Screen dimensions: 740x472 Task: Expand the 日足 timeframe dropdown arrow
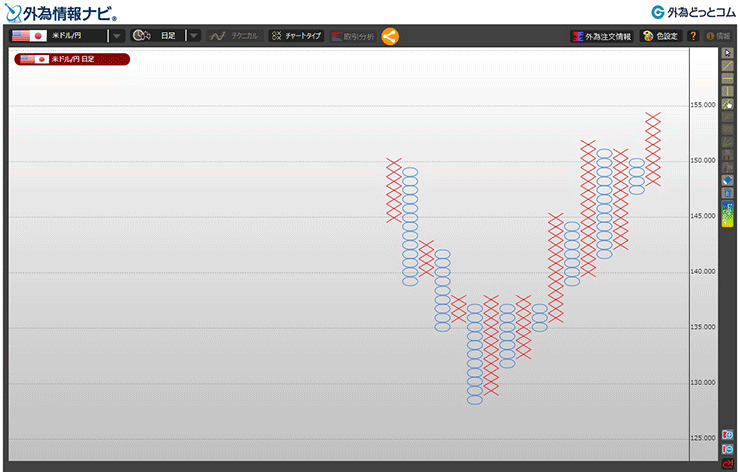point(193,36)
